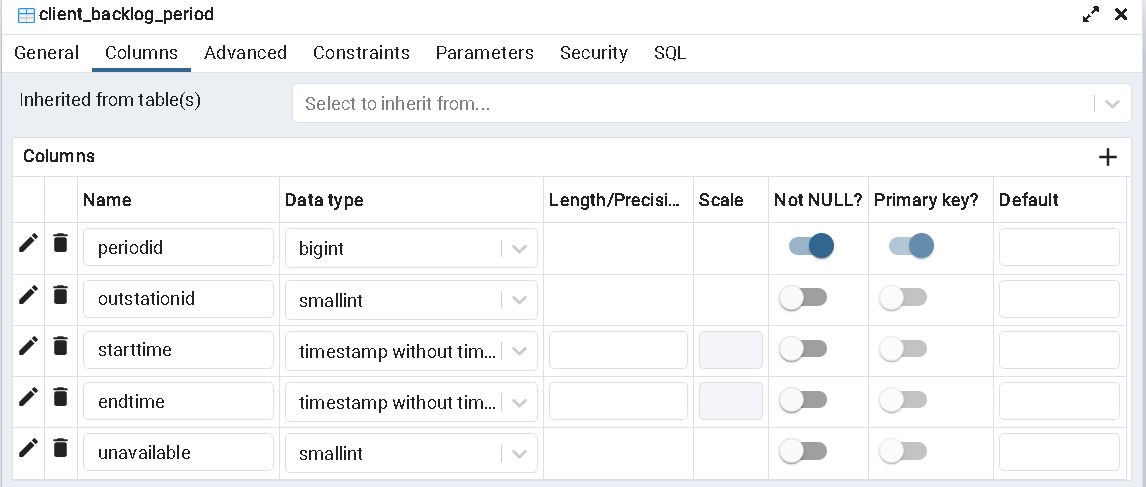The image size is (1146, 487).
Task: Click the Default field for unavailable
Action: pos(1059,452)
